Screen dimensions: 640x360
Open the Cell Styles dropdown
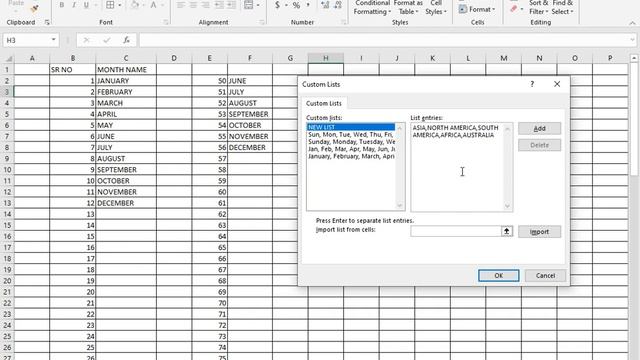[x=436, y=7]
